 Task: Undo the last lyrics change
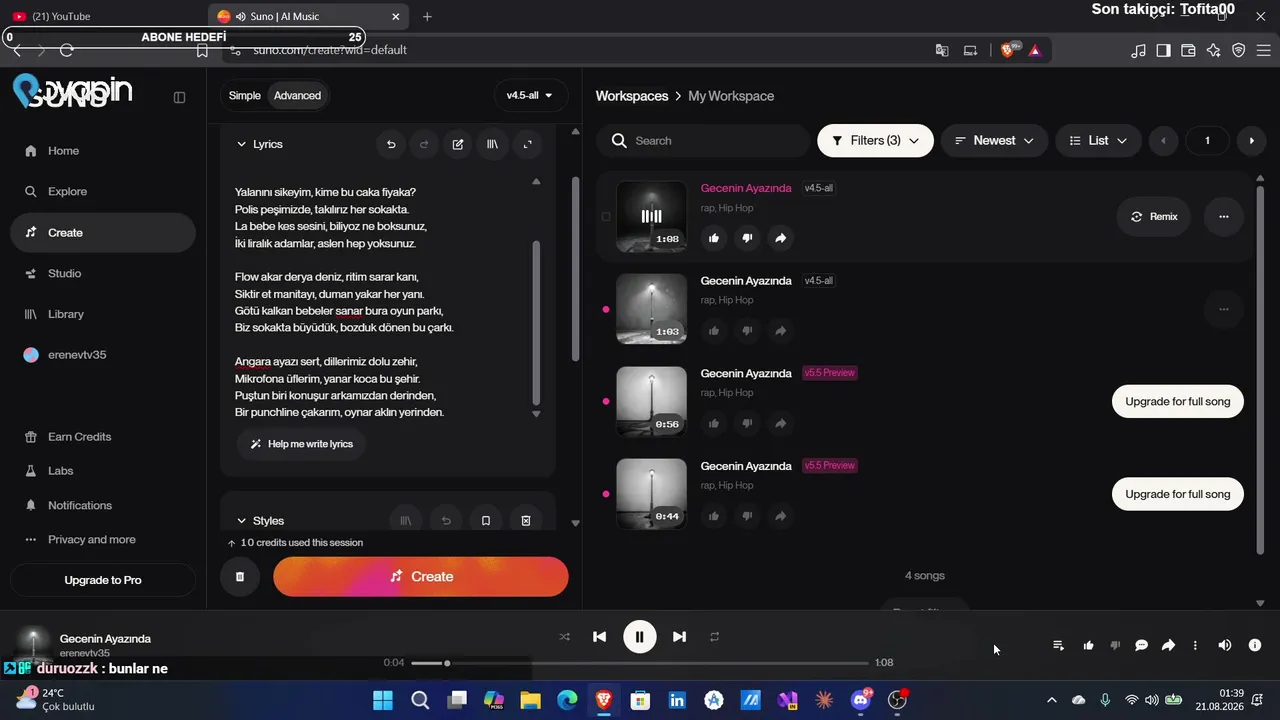pos(391,144)
